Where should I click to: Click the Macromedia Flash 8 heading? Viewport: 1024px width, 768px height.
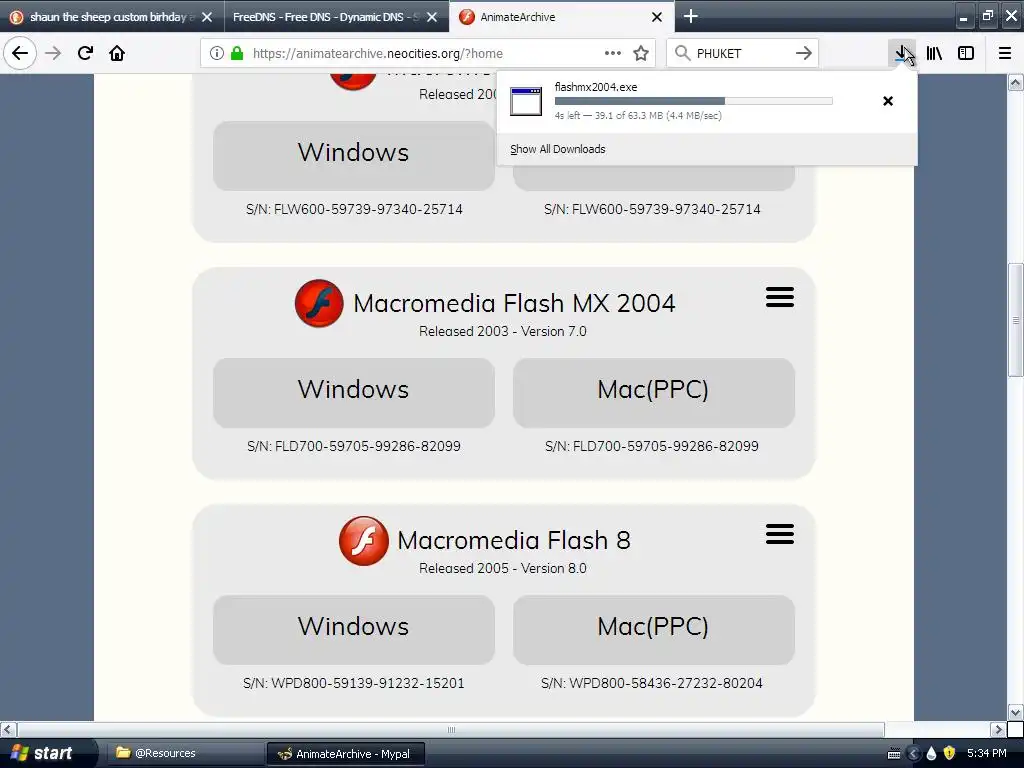coord(514,540)
